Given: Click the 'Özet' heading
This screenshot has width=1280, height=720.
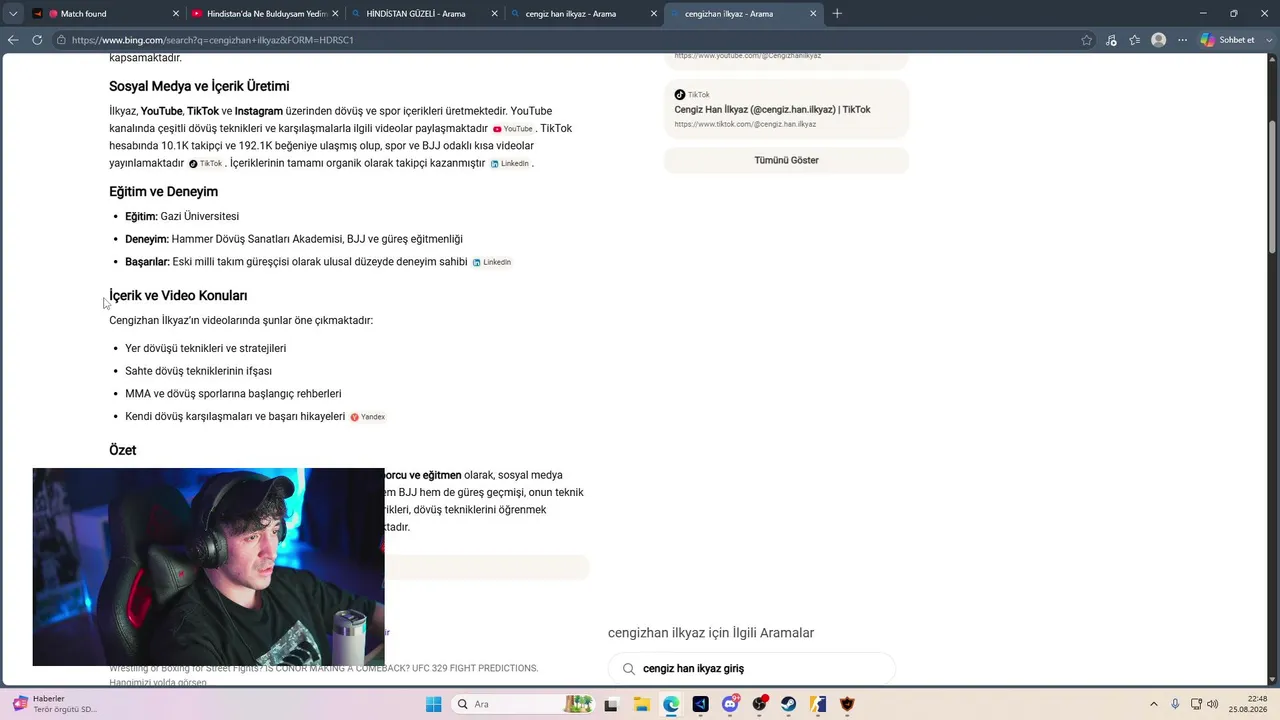Looking at the screenshot, I should click(122, 451).
